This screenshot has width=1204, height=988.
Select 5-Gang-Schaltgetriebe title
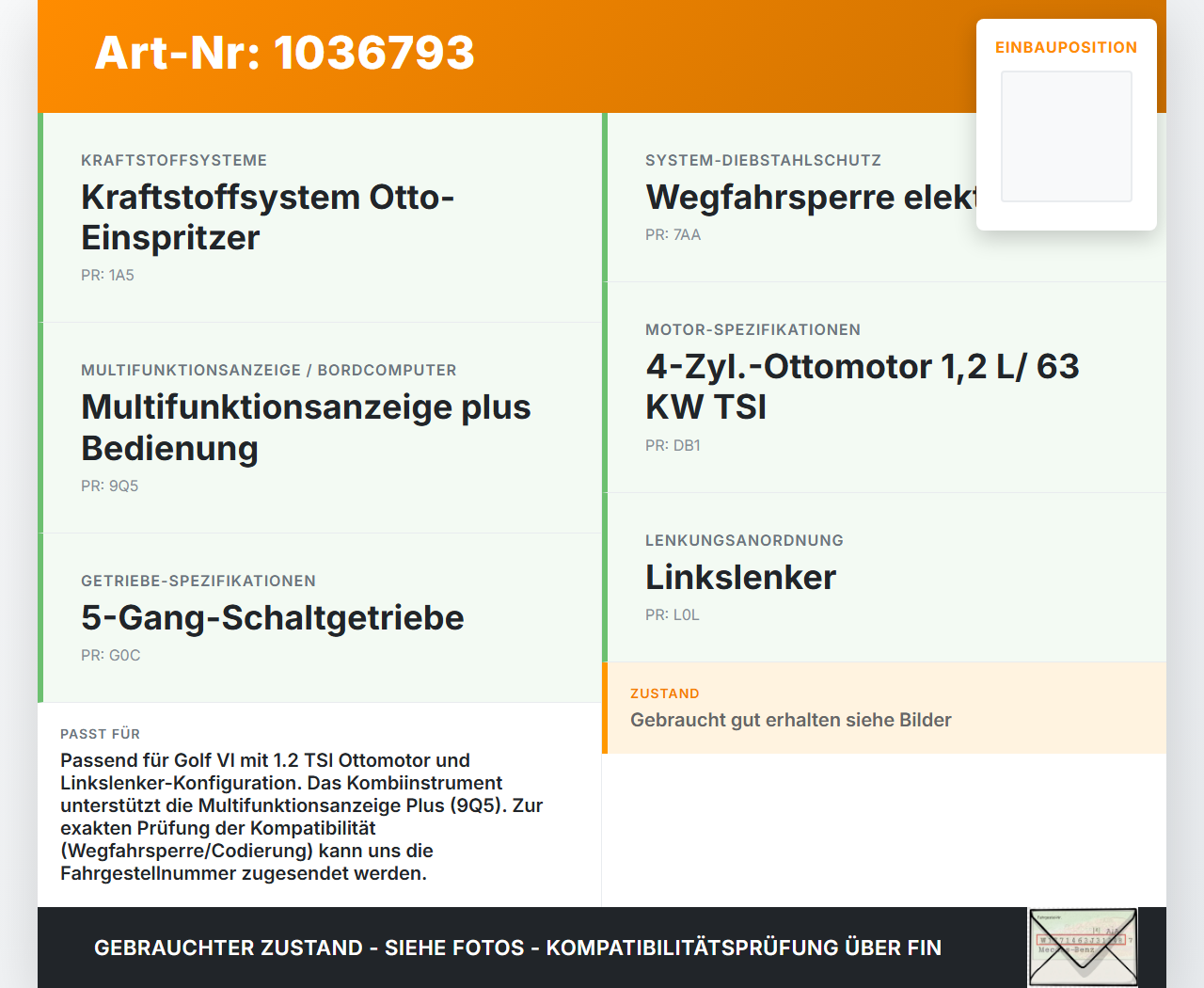pos(273,617)
